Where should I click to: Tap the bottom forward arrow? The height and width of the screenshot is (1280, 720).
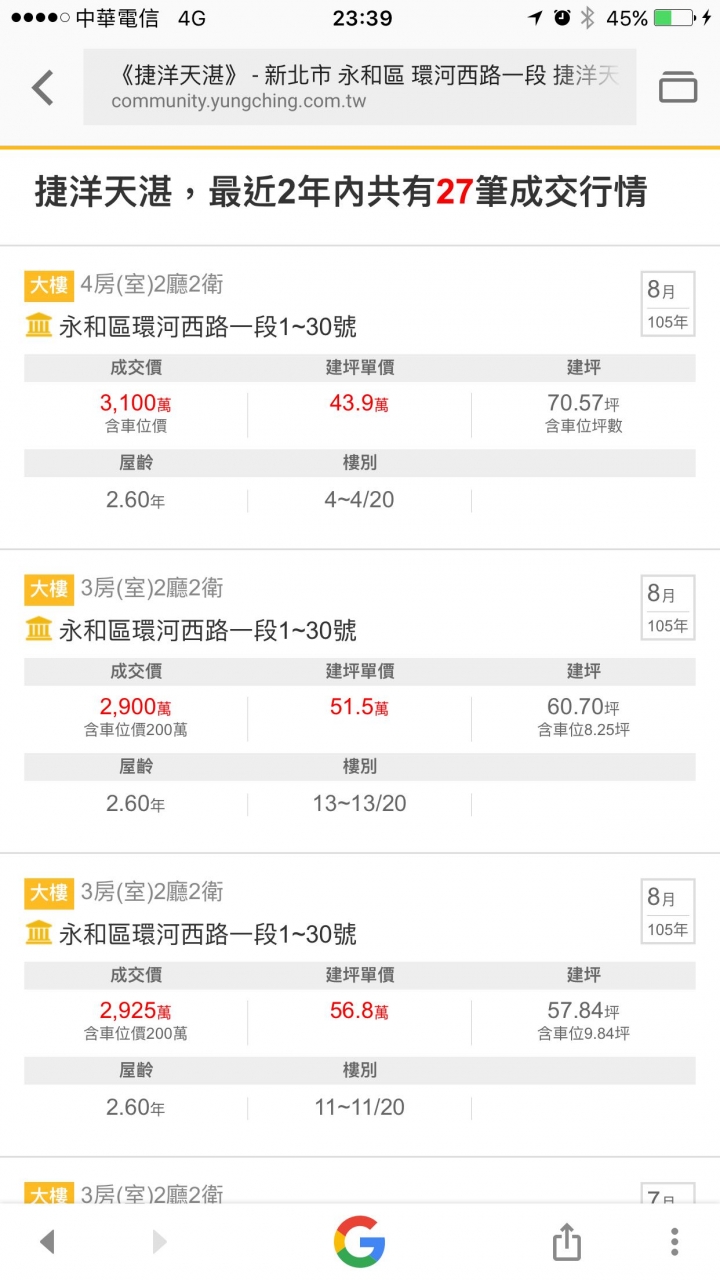pos(159,1242)
